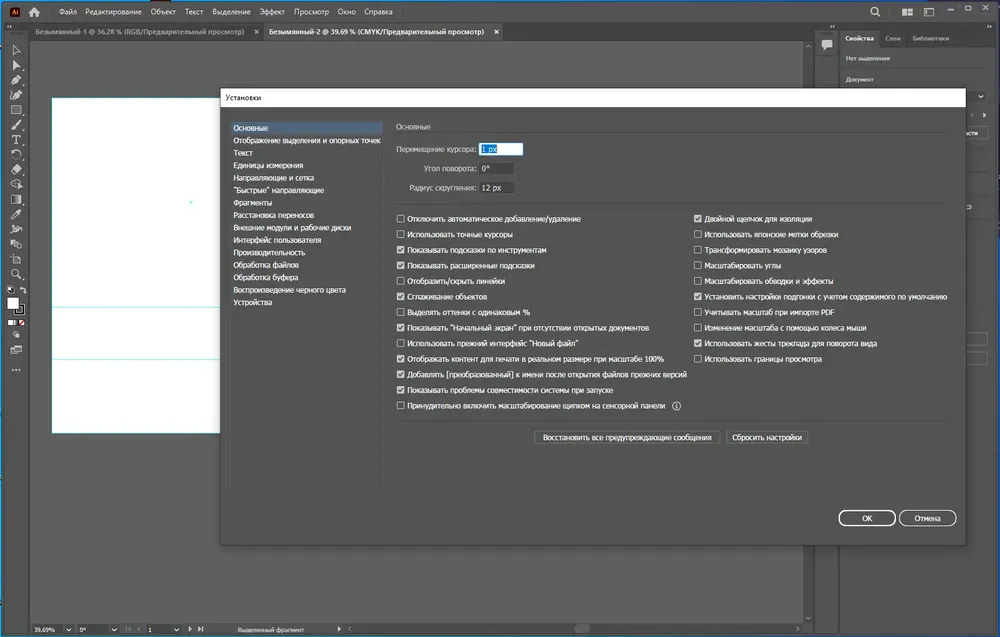1000x637 pixels.
Task: Select the Type tool
Action: tap(17, 140)
